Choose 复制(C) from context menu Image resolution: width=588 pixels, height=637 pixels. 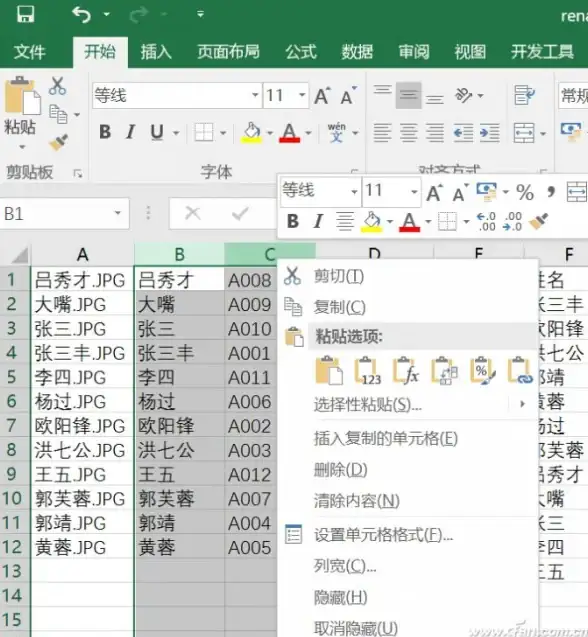(x=408, y=307)
